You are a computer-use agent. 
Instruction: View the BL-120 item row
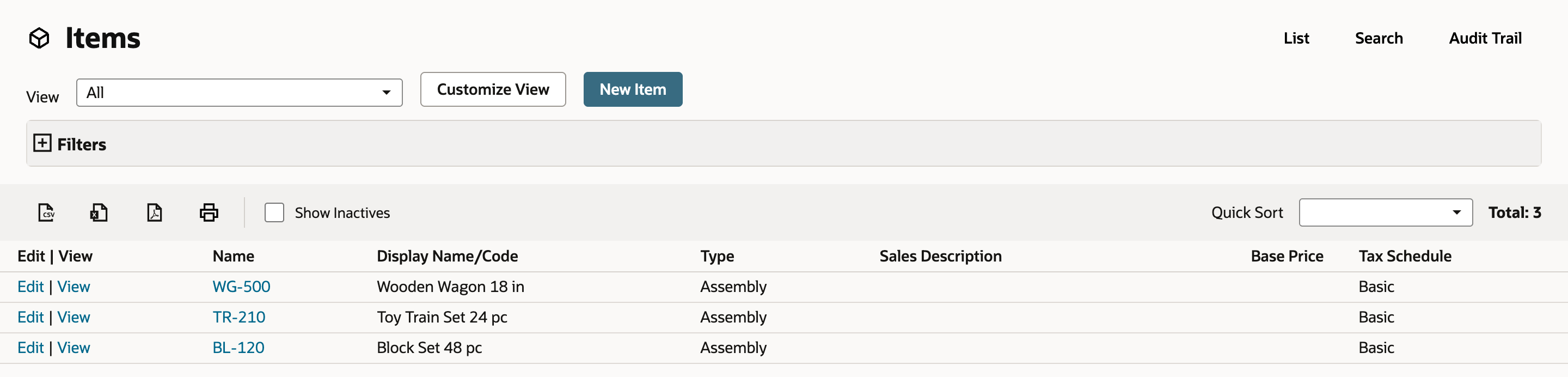(x=73, y=348)
